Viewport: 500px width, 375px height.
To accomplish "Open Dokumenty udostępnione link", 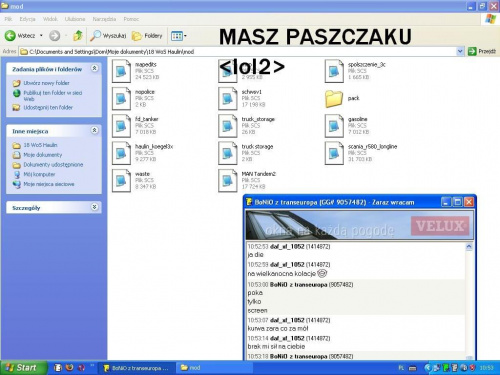I will (53, 165).
